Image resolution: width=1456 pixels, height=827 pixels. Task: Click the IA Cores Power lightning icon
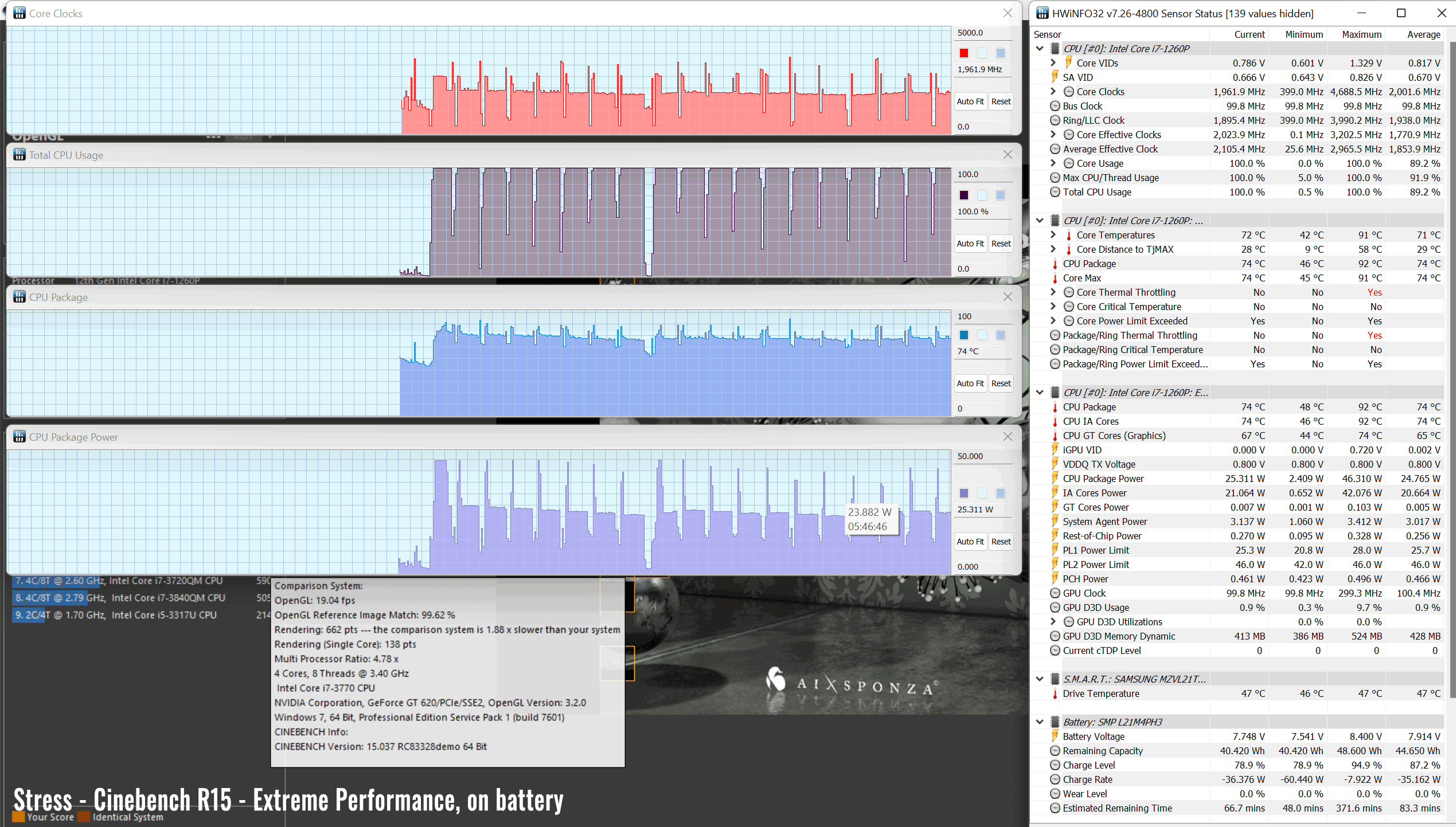click(1055, 493)
